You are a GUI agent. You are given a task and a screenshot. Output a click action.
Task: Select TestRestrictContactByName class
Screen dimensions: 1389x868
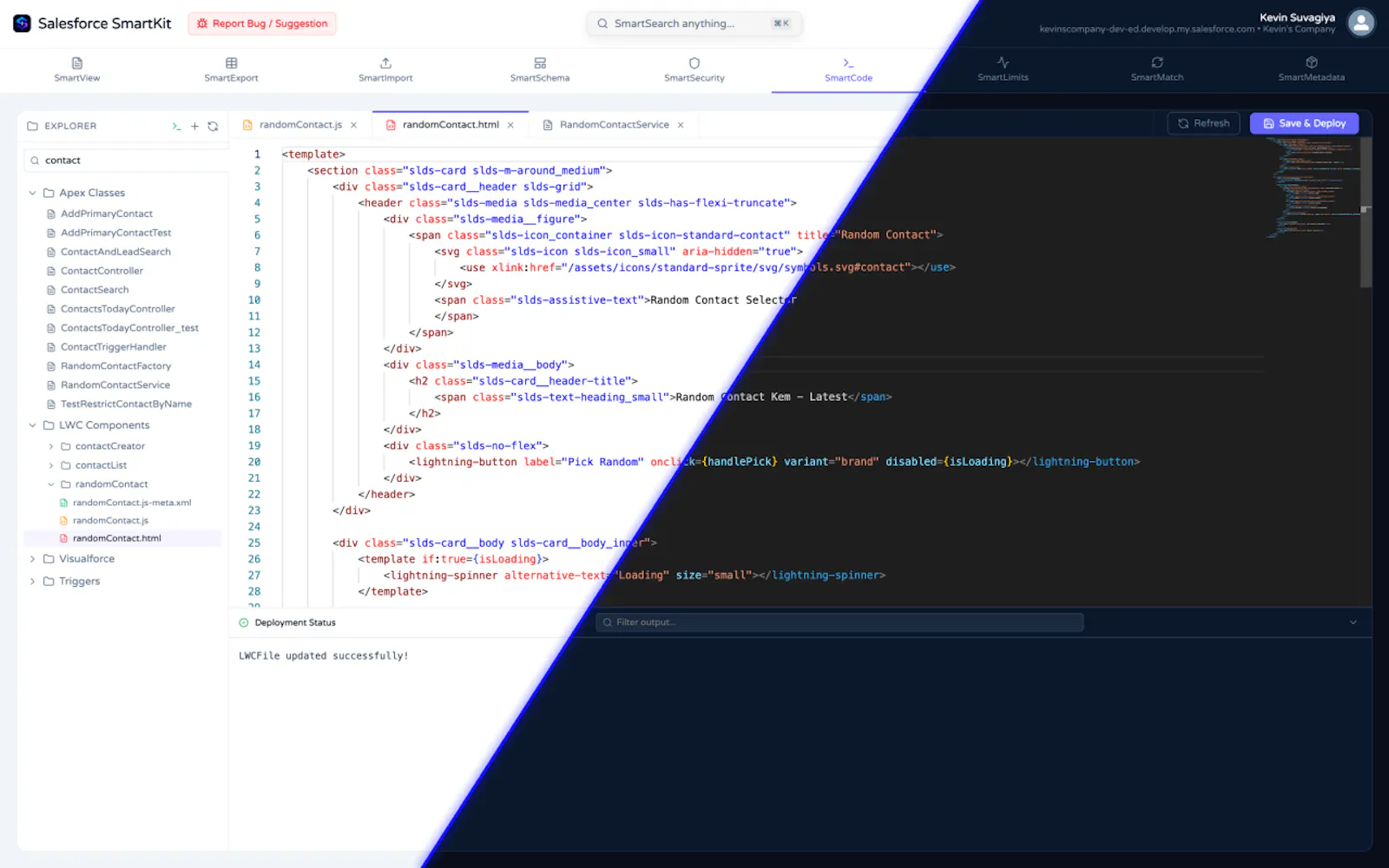point(127,404)
